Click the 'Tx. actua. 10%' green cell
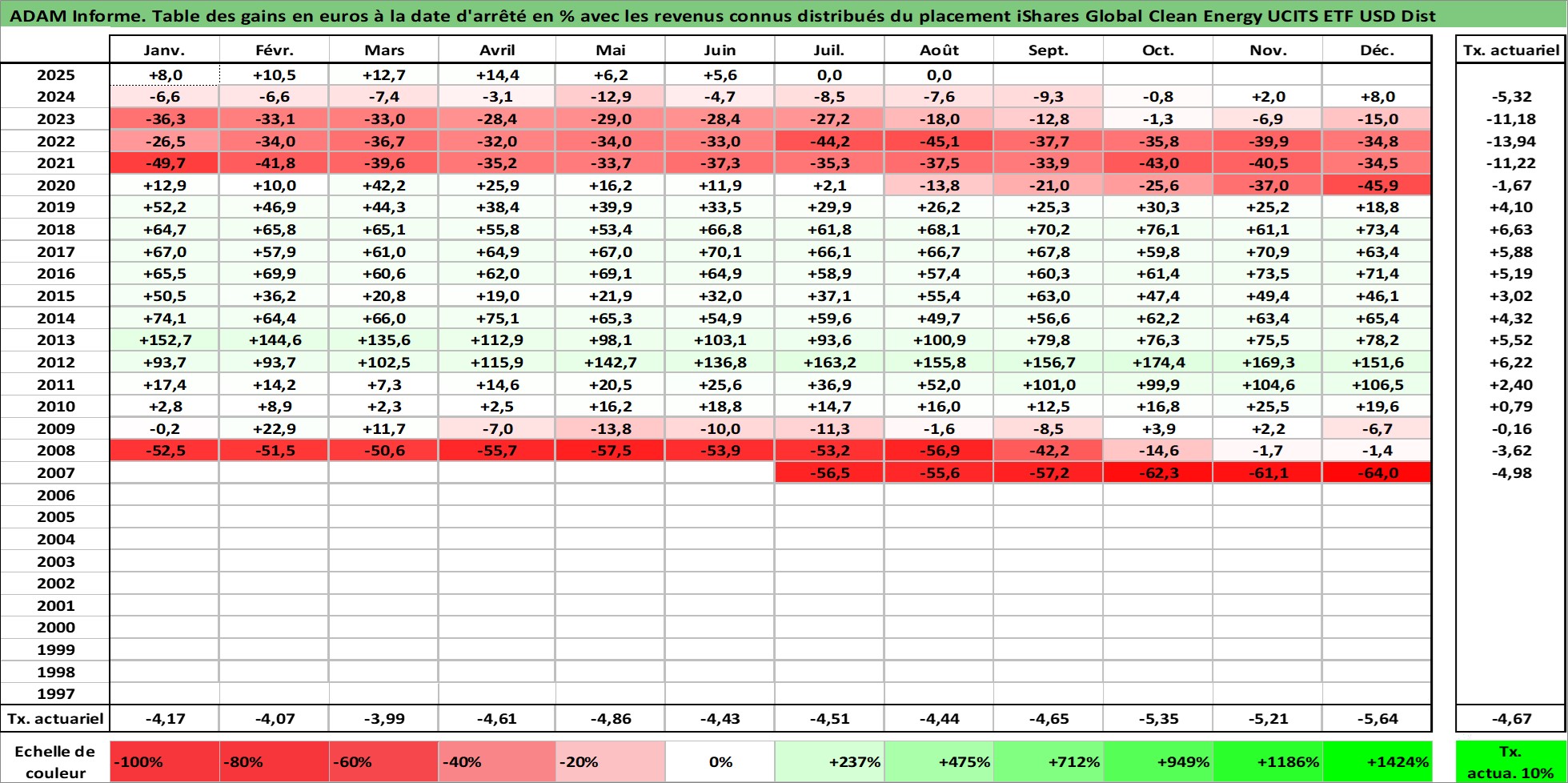Image resolution: width=1568 pixels, height=783 pixels. 1510,761
